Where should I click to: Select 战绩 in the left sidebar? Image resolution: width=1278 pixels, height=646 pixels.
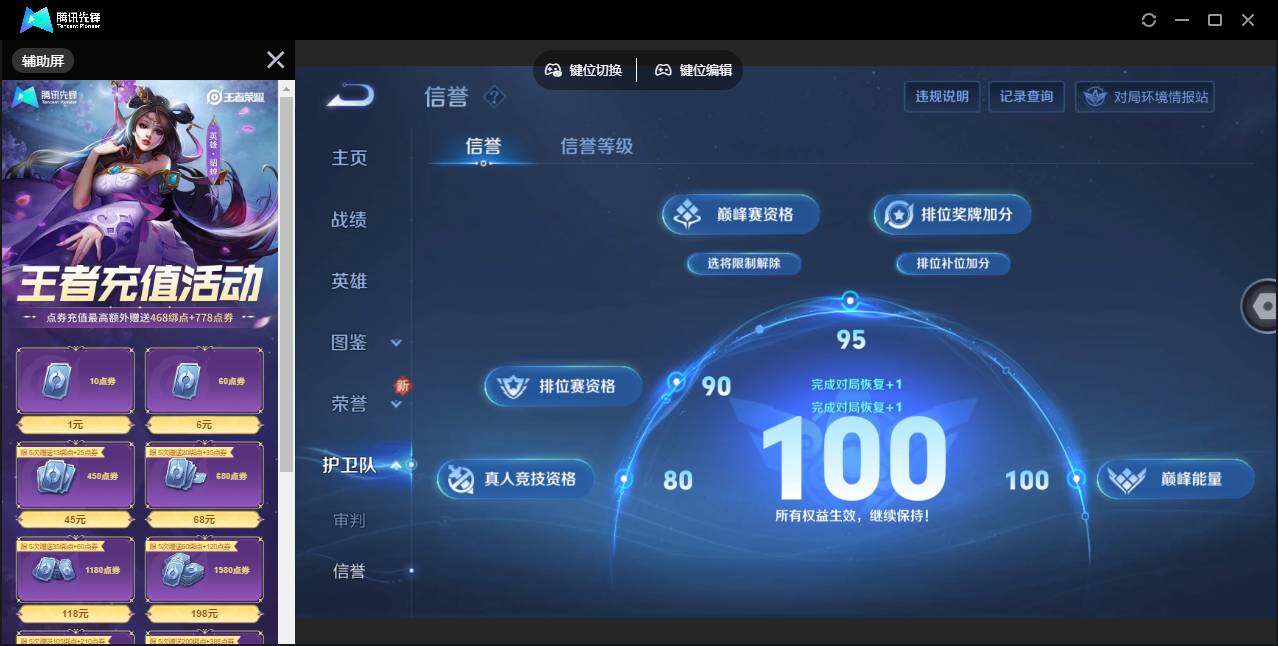point(348,219)
